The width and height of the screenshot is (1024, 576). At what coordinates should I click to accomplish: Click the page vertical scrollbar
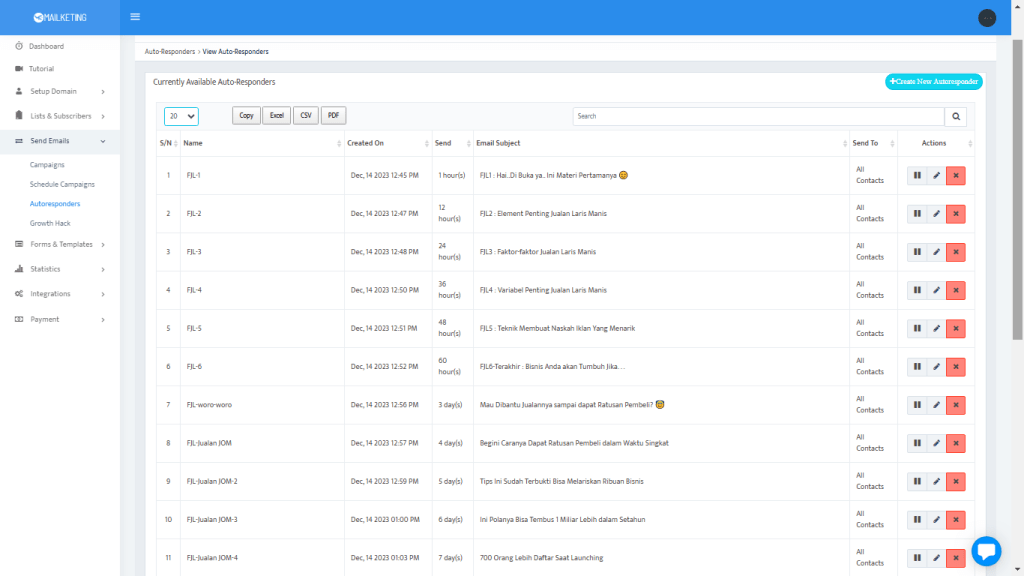click(1017, 189)
